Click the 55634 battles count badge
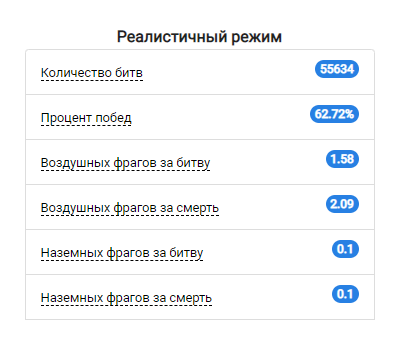This screenshot has width=397, height=363. (337, 69)
